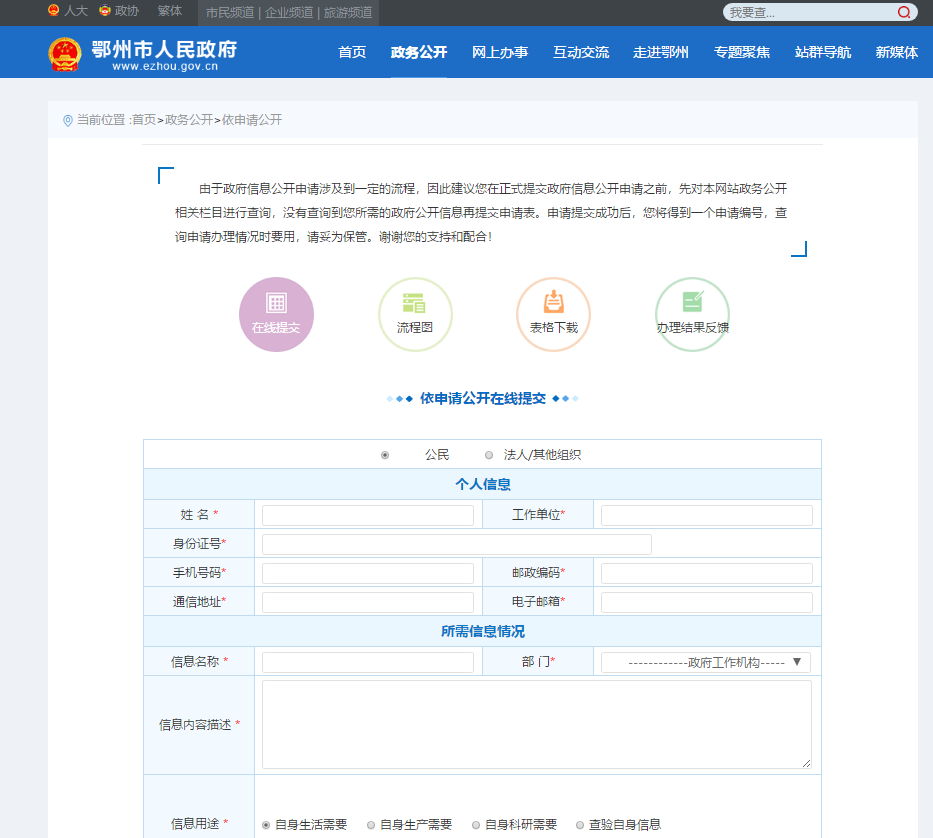
Task: Click the 电子邮箱 input field
Action: tap(706, 602)
